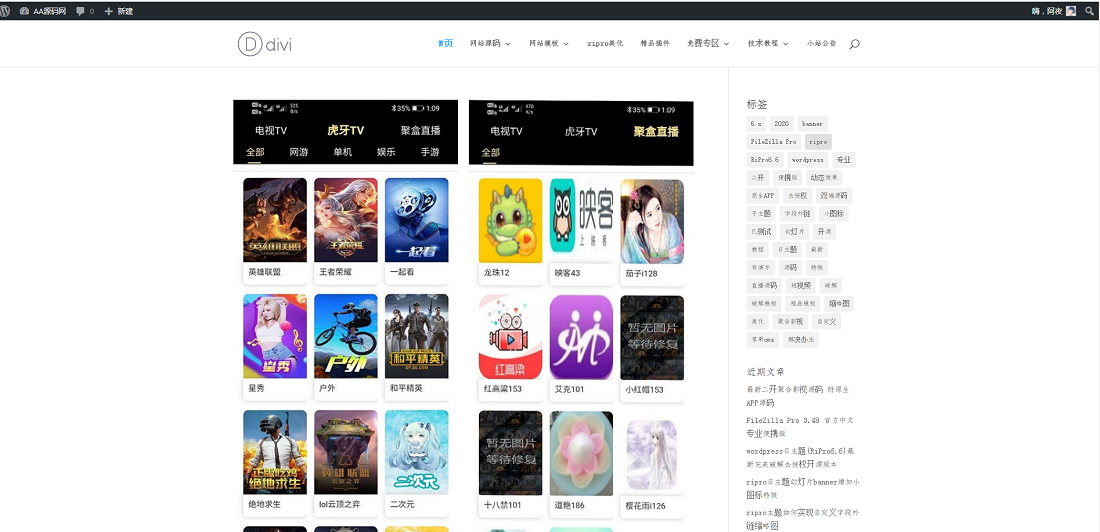This screenshot has height=532, width=1100.
Task: Open recent post ripro日主题幻灯片banner
Action: tap(803, 488)
